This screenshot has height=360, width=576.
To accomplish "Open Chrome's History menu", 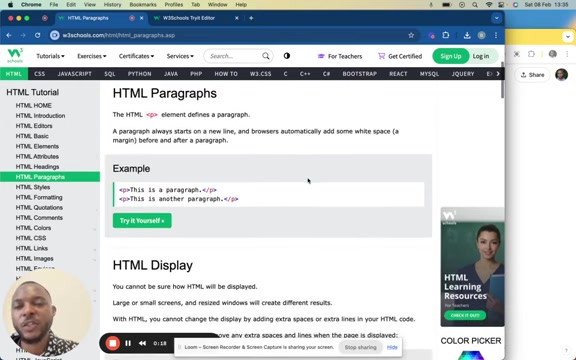I will coord(112,5).
